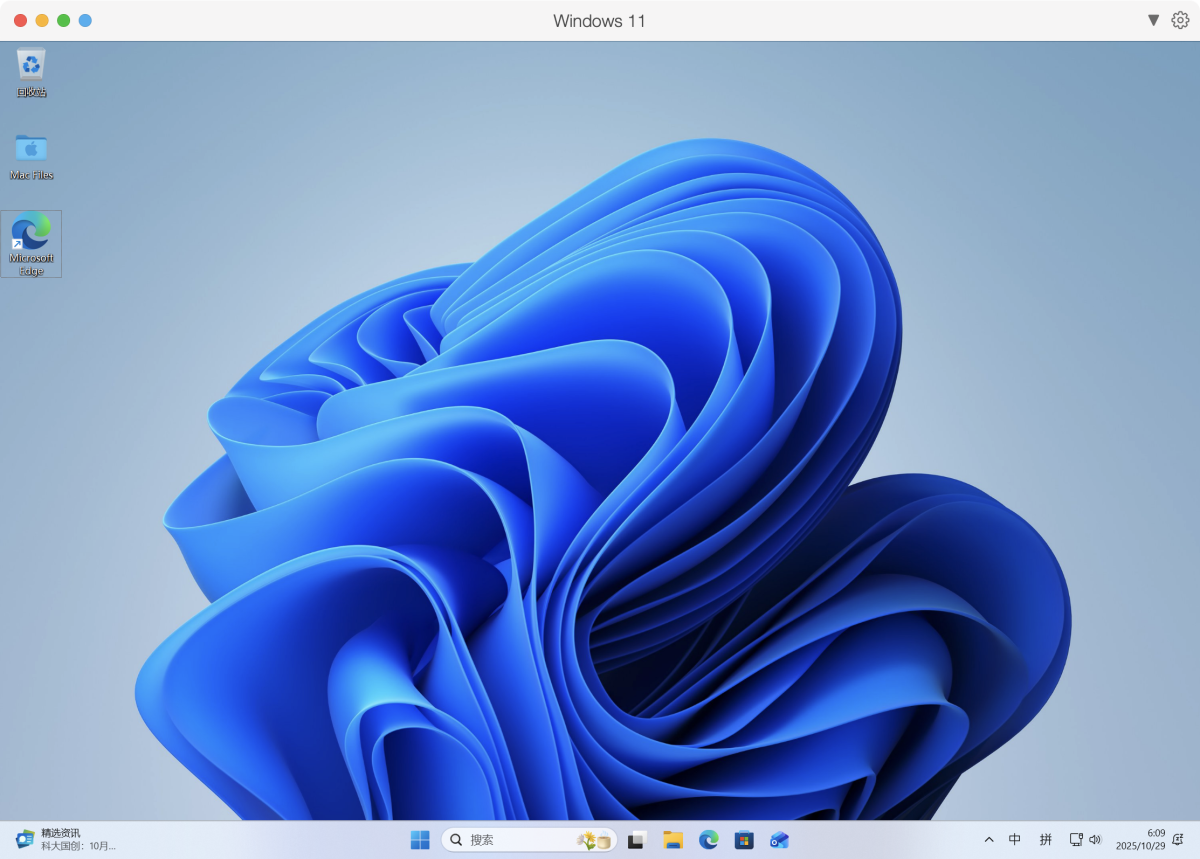Open the volume speaker tray icon
Viewport: 1200px width, 859px height.
coord(1095,840)
